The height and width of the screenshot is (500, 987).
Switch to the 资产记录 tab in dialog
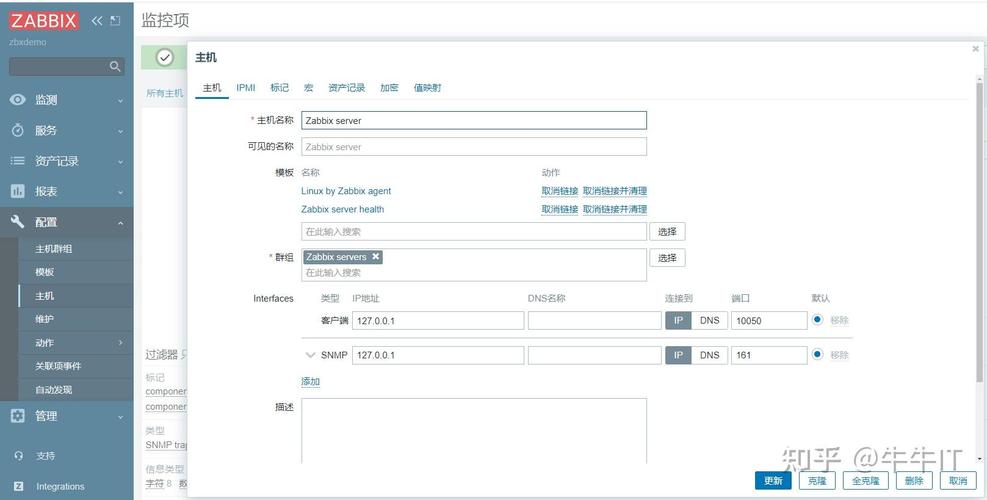click(346, 88)
